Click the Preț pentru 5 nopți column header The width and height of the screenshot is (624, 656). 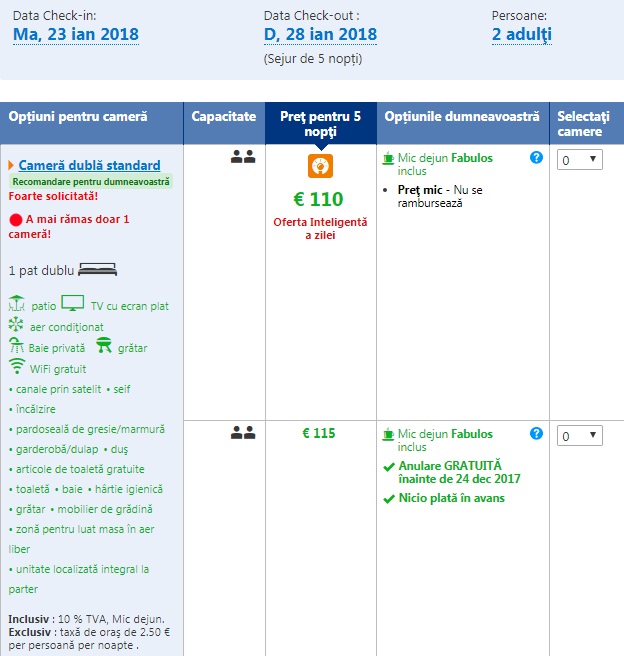tap(320, 124)
